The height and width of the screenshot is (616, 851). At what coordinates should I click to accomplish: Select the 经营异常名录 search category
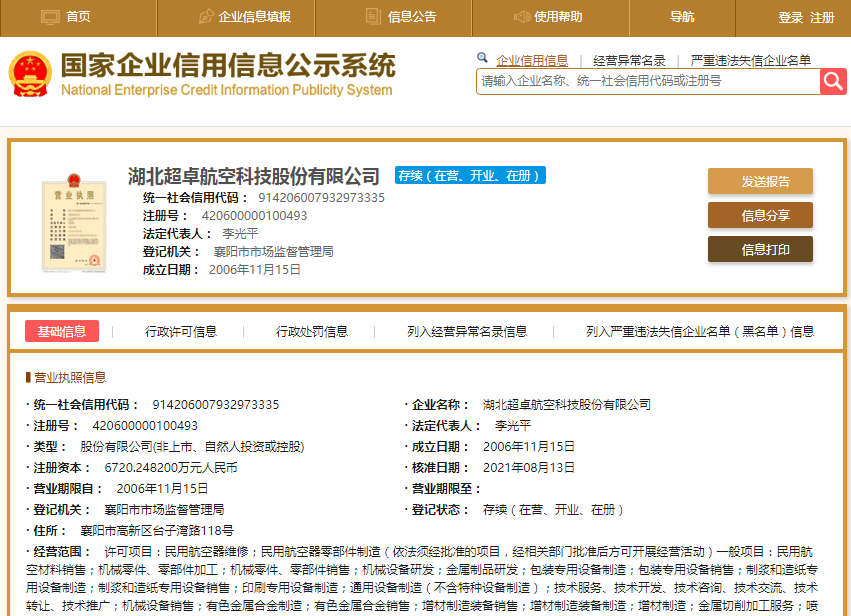tap(629, 60)
